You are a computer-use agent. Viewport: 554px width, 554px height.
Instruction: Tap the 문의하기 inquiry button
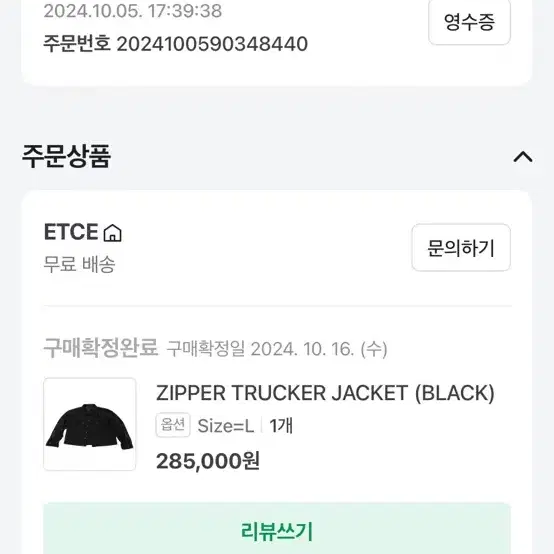pyautogui.click(x=461, y=247)
